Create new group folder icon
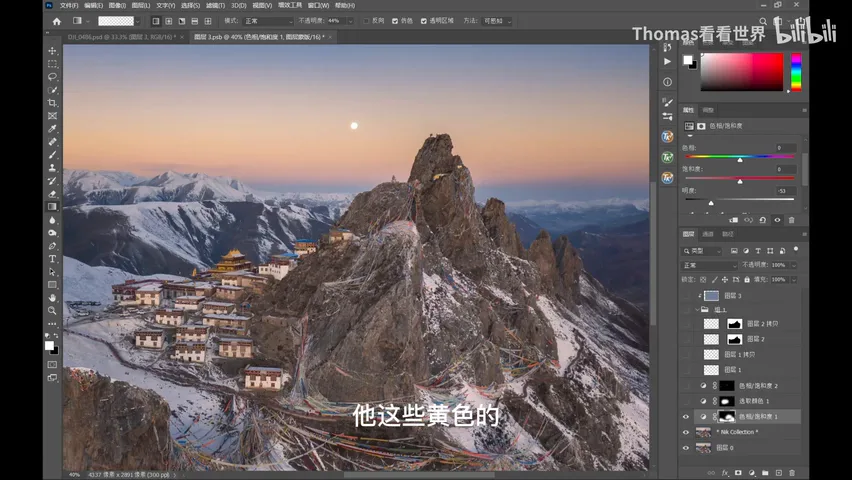The width and height of the screenshot is (852, 480). click(765, 473)
